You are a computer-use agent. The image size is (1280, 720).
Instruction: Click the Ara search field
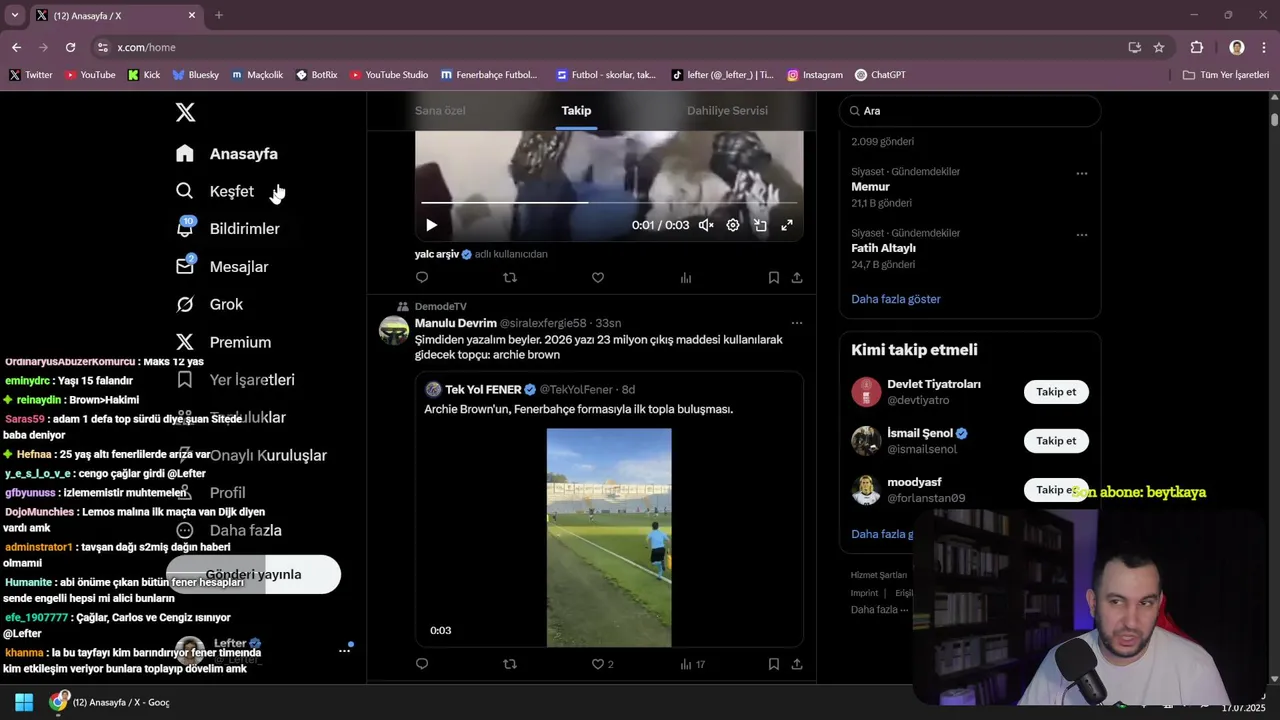[x=970, y=111]
